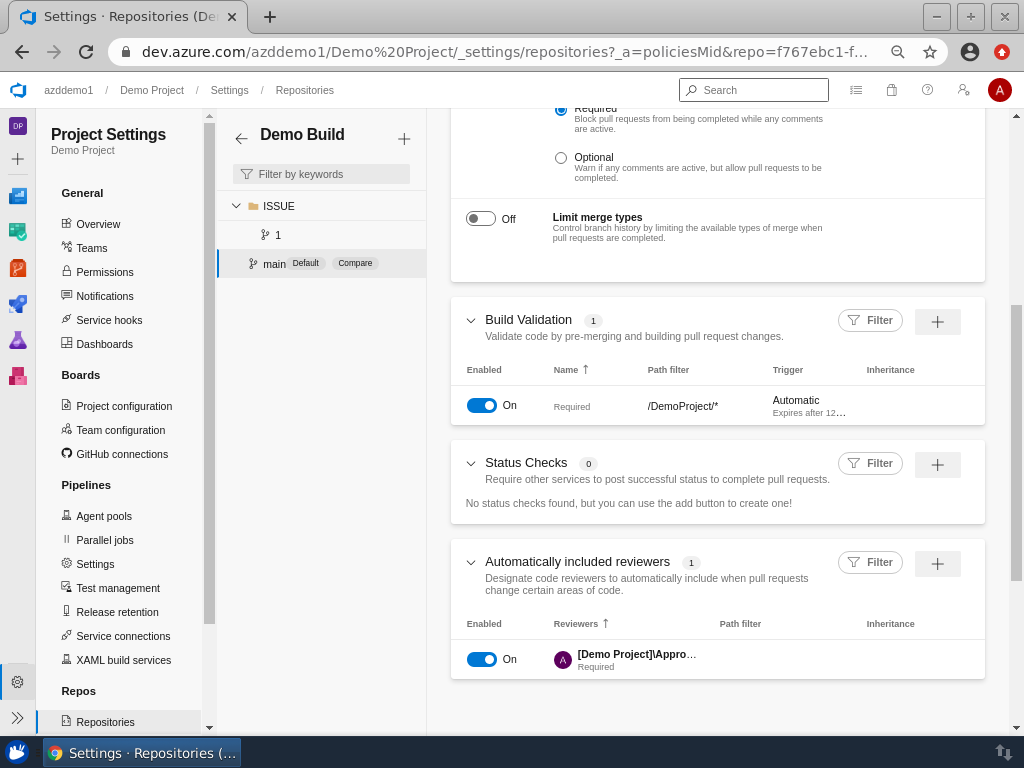Click settings sidebar scrollbar thumb
The width and height of the screenshot is (1024, 768).
[x=209, y=374]
